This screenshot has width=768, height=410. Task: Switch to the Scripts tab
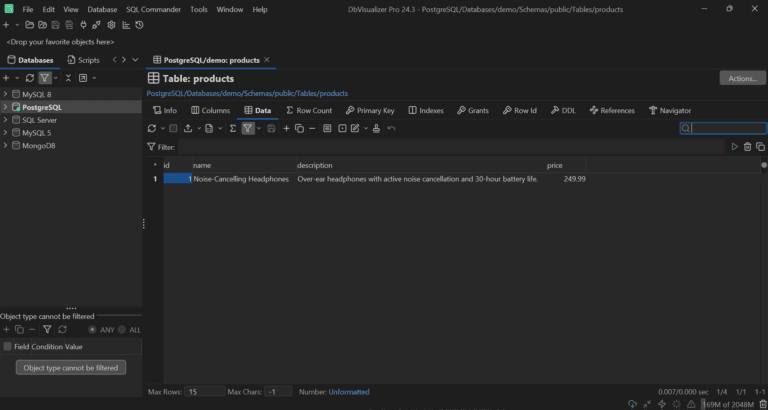[x=83, y=60]
